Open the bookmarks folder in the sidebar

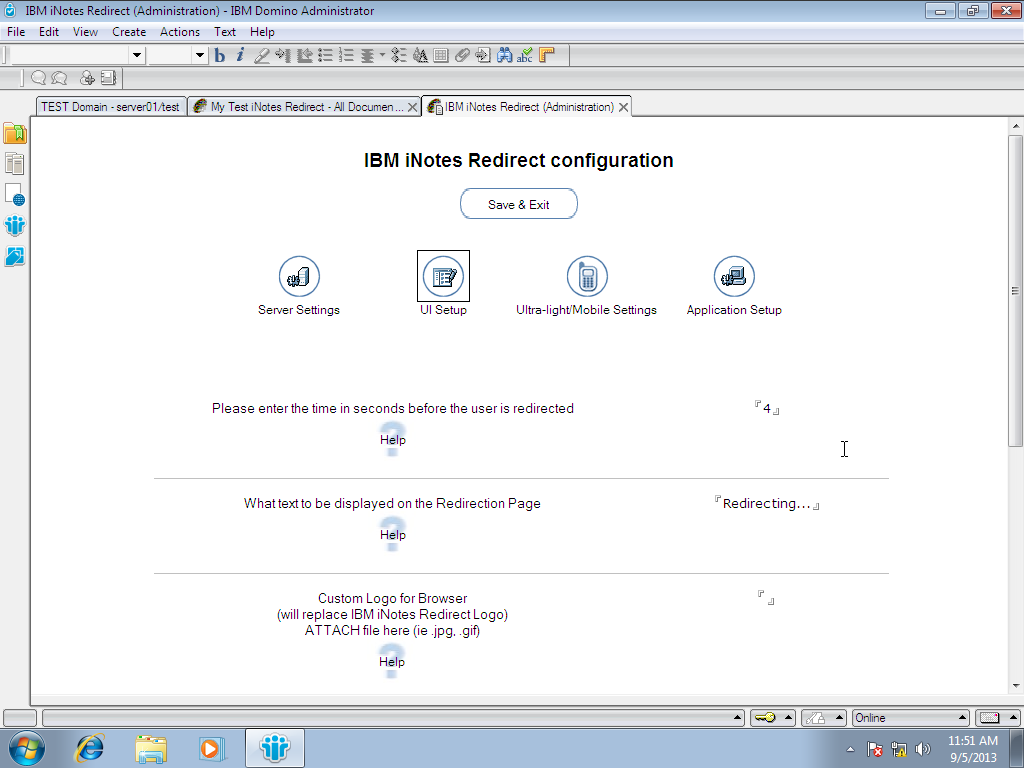pos(15,132)
